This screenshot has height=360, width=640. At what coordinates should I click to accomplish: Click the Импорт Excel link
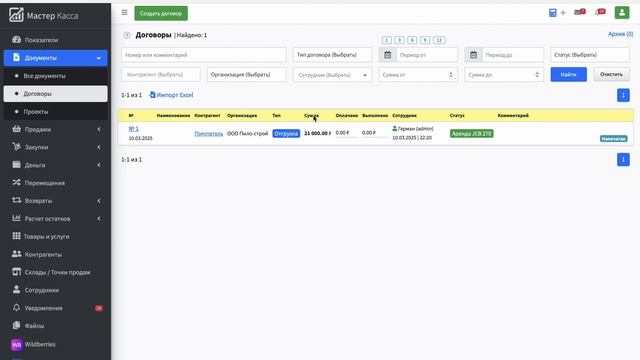(x=171, y=95)
